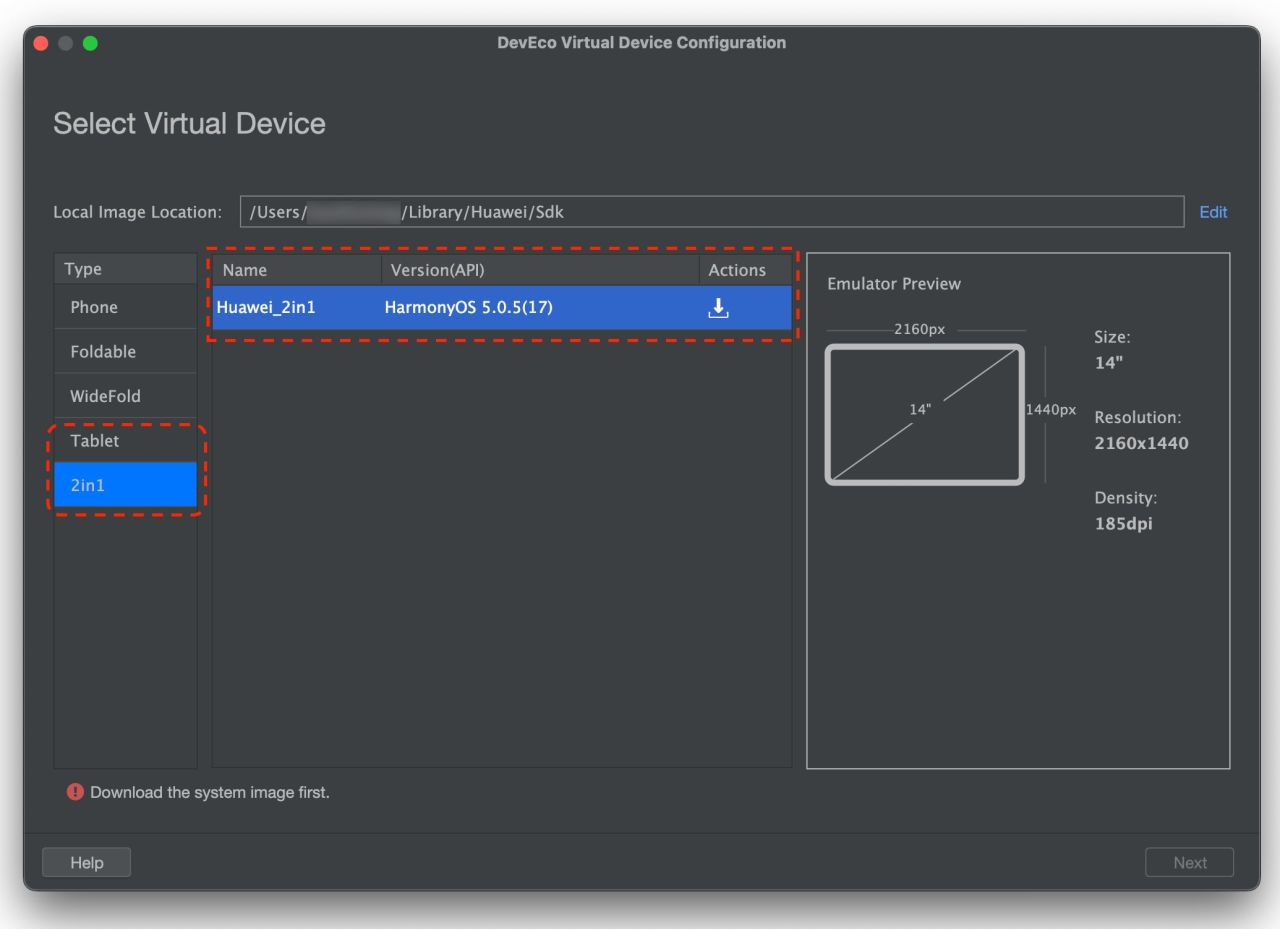Image resolution: width=1280 pixels, height=929 pixels.
Task: Download the Huawei_2in1 system image
Action: (x=718, y=308)
